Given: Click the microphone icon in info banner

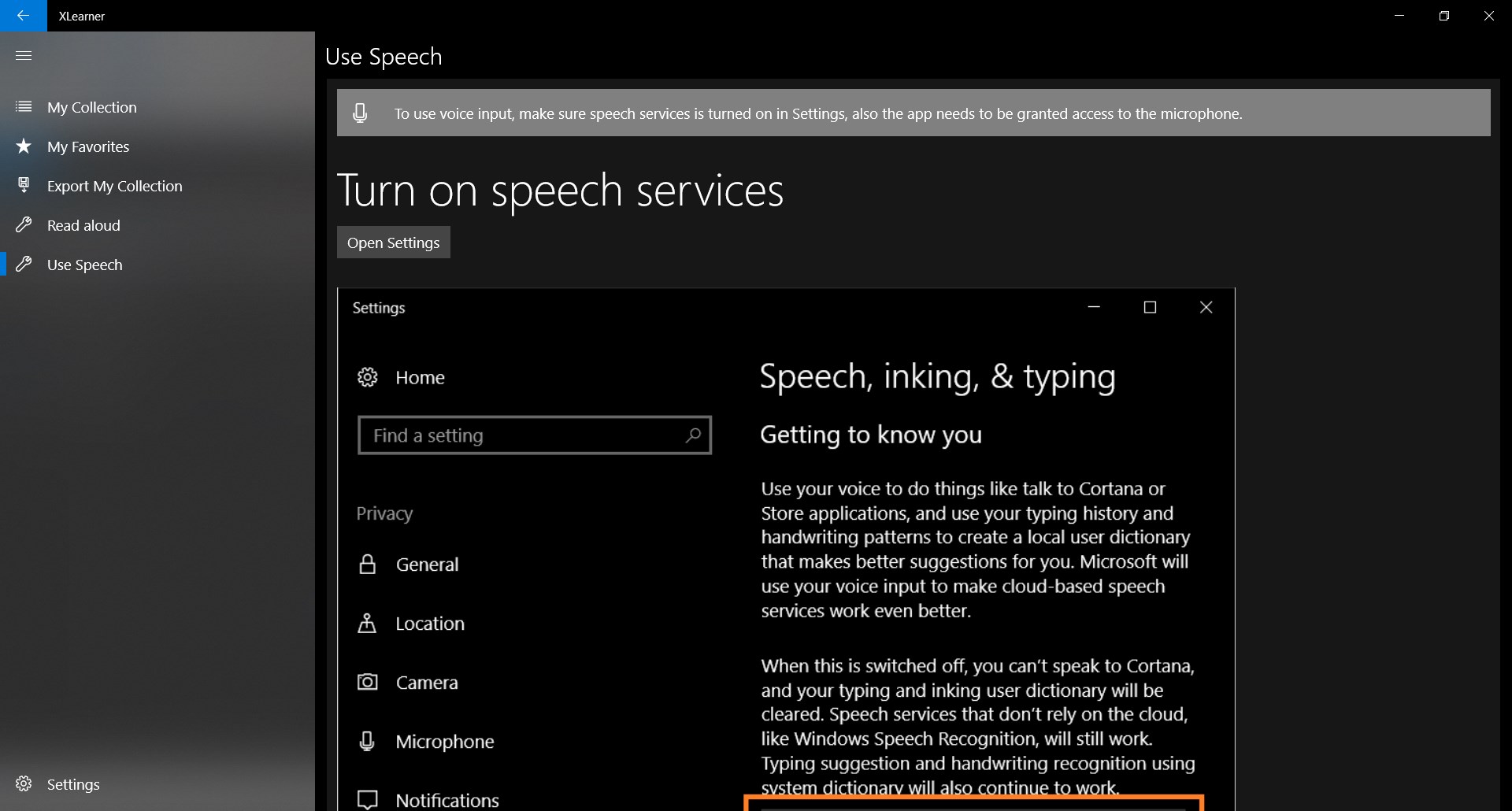Looking at the screenshot, I should (x=360, y=113).
